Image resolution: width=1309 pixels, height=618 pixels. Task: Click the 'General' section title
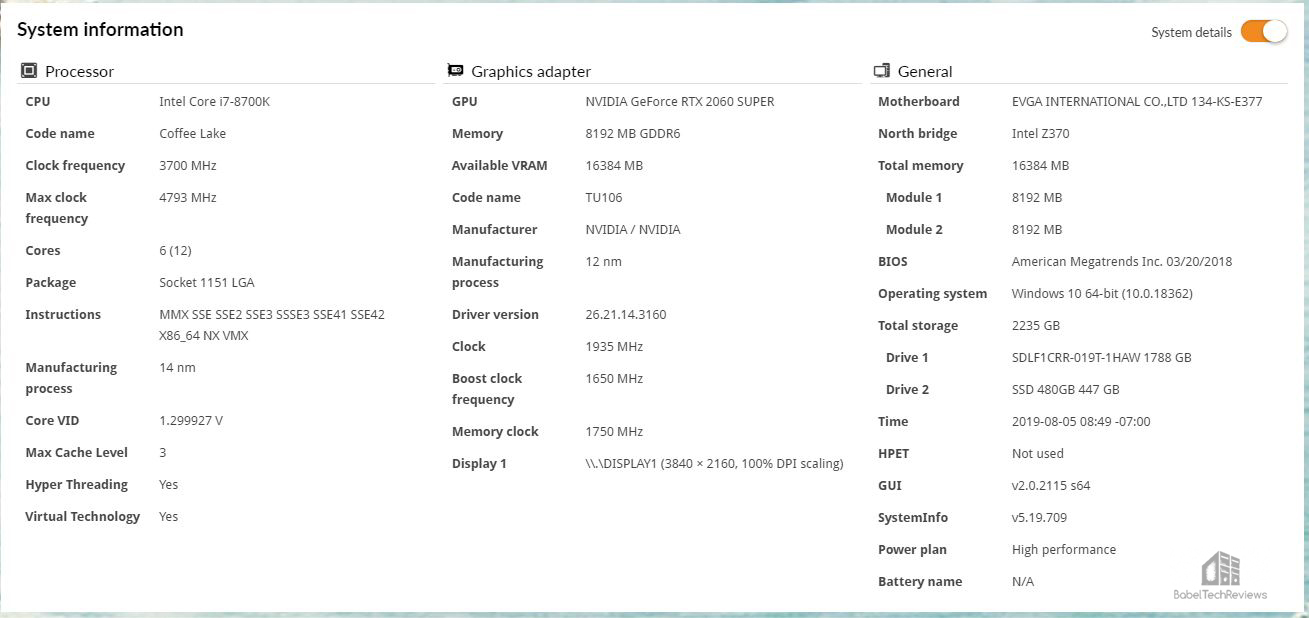point(925,72)
